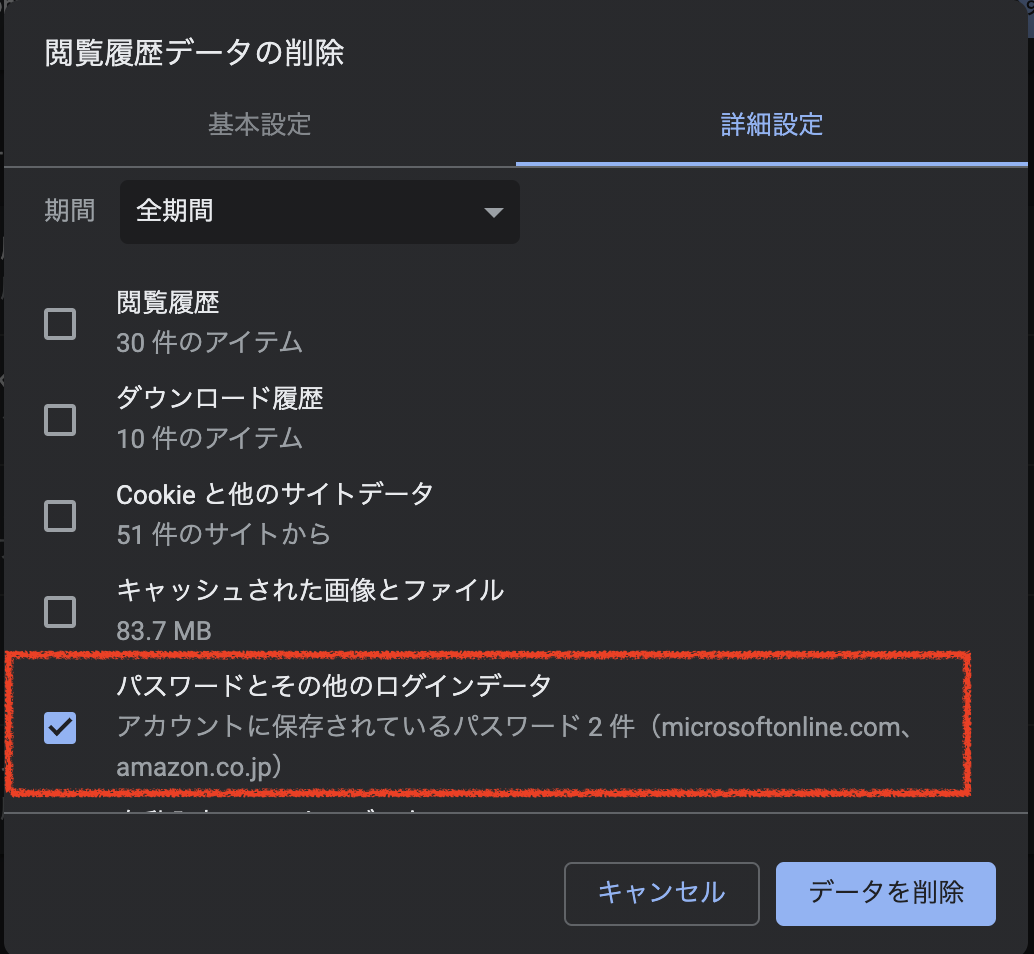Open the 期間 time range dropdown
Viewport: 1034px width, 954px height.
click(x=318, y=212)
